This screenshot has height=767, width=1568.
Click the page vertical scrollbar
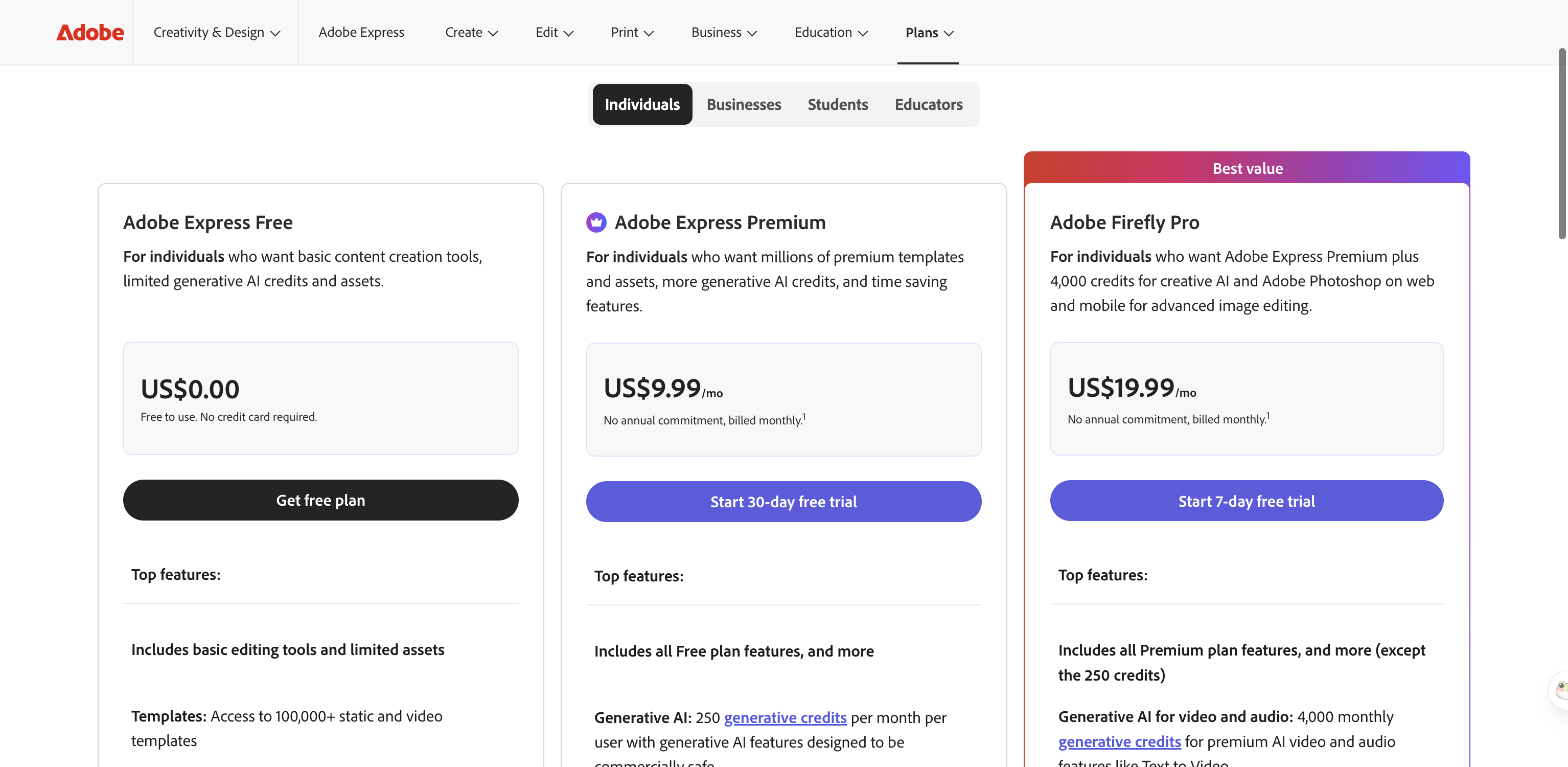coord(1562,144)
